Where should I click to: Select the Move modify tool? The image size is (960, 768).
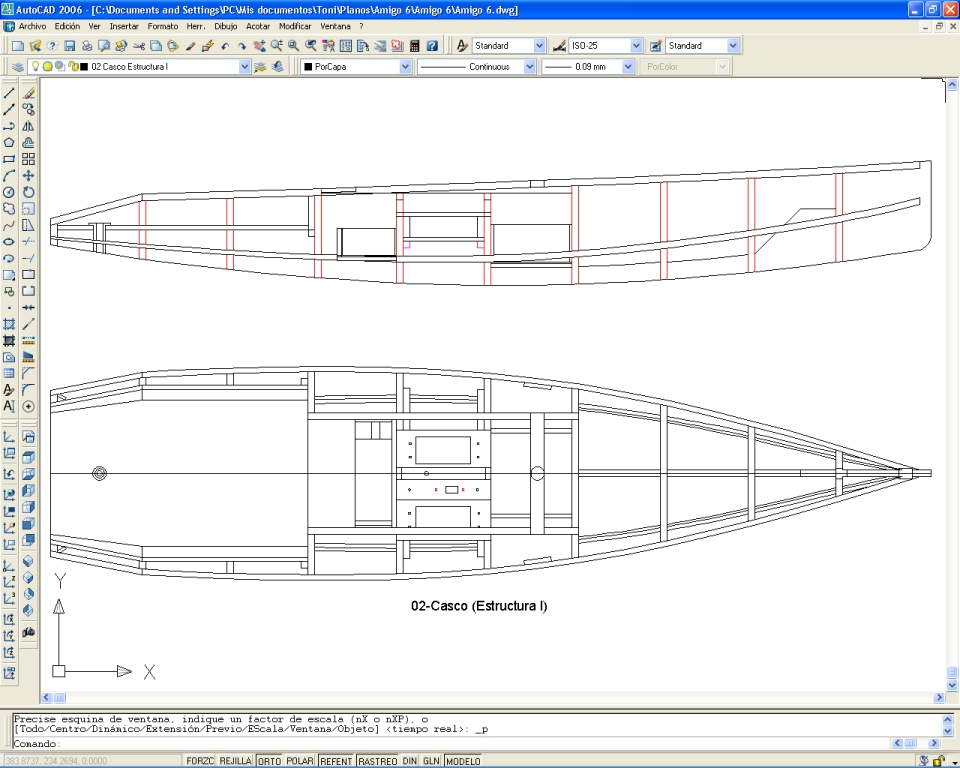tap(29, 175)
